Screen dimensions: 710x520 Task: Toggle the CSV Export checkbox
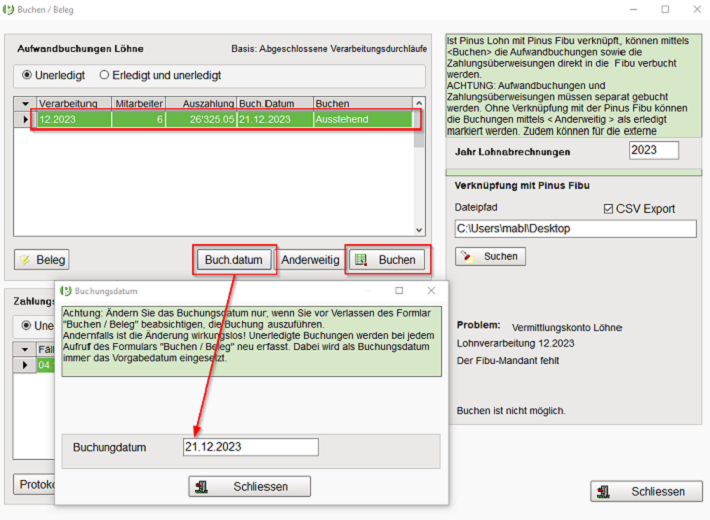pyautogui.click(x=608, y=209)
